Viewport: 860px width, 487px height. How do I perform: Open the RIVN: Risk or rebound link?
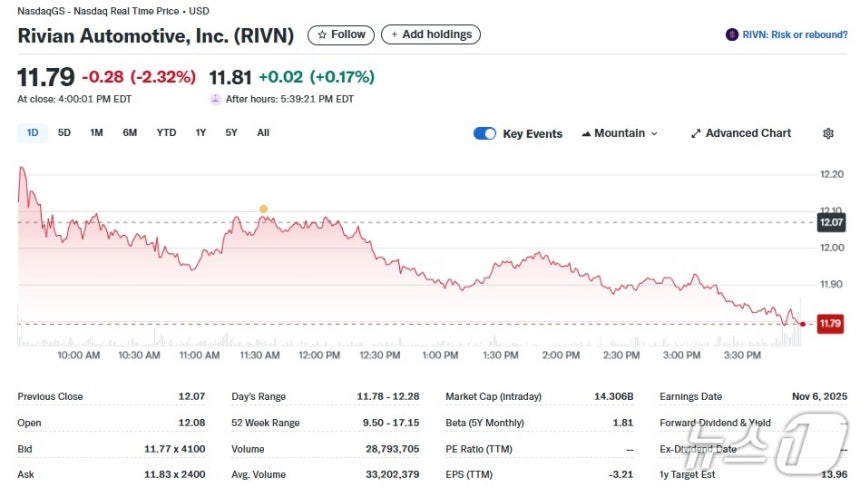point(795,35)
